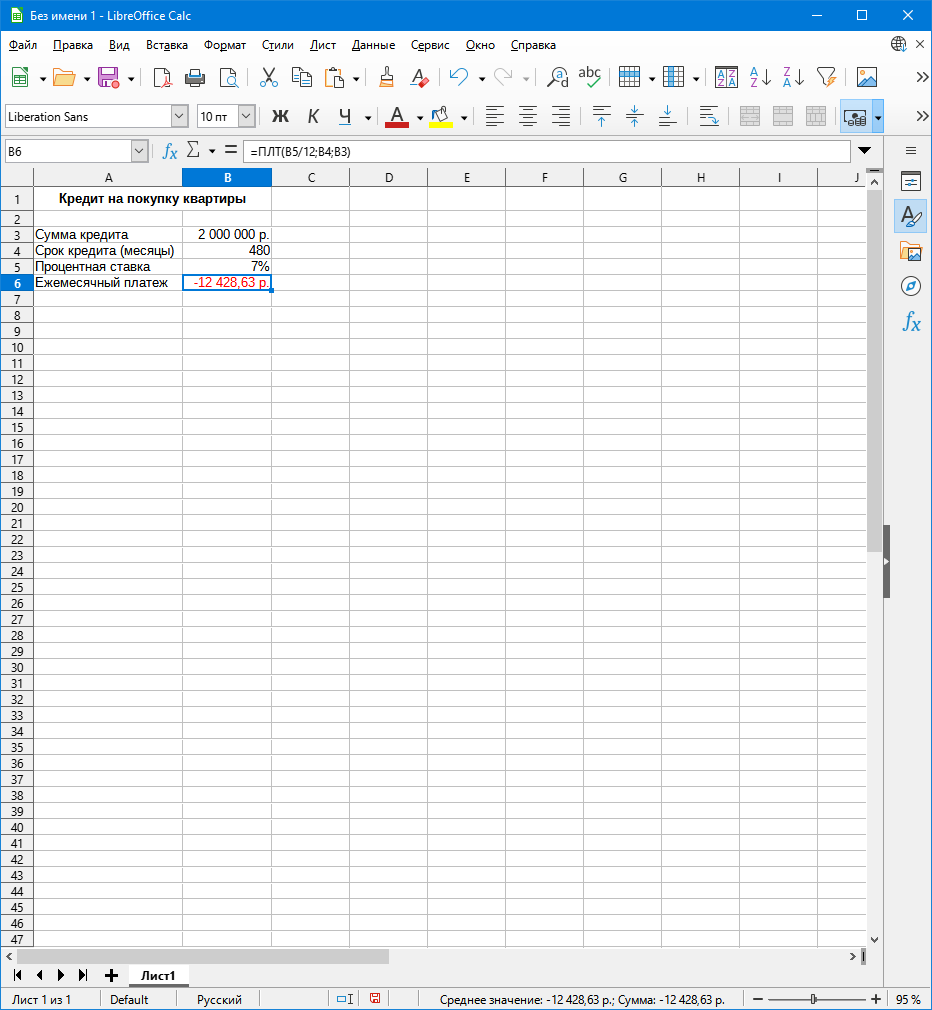Select cell B3 with 2 000 000 р.
Viewport: 932px width, 1010px height.
point(227,234)
